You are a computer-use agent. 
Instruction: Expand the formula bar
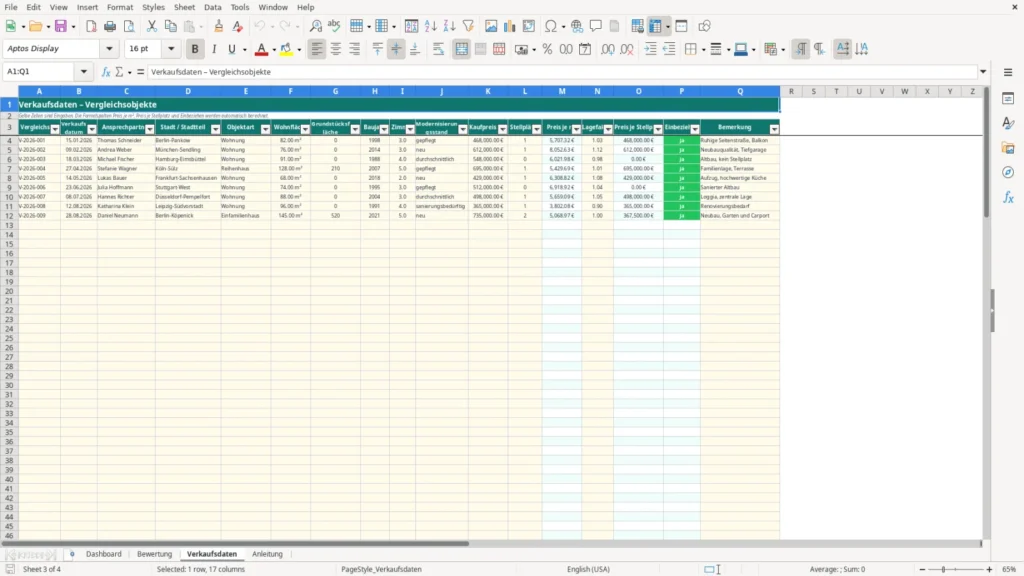(x=983, y=72)
